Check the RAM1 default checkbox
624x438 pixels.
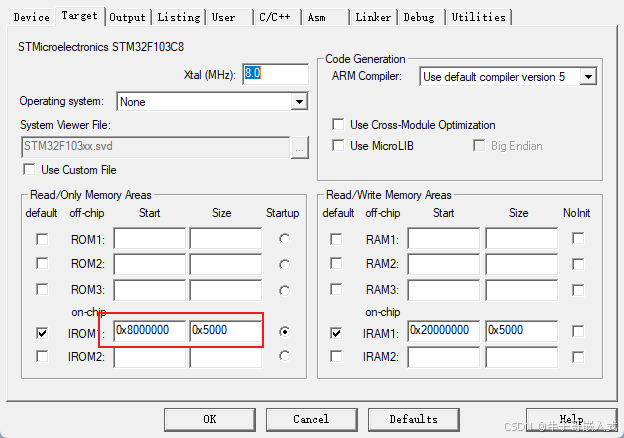coord(336,239)
